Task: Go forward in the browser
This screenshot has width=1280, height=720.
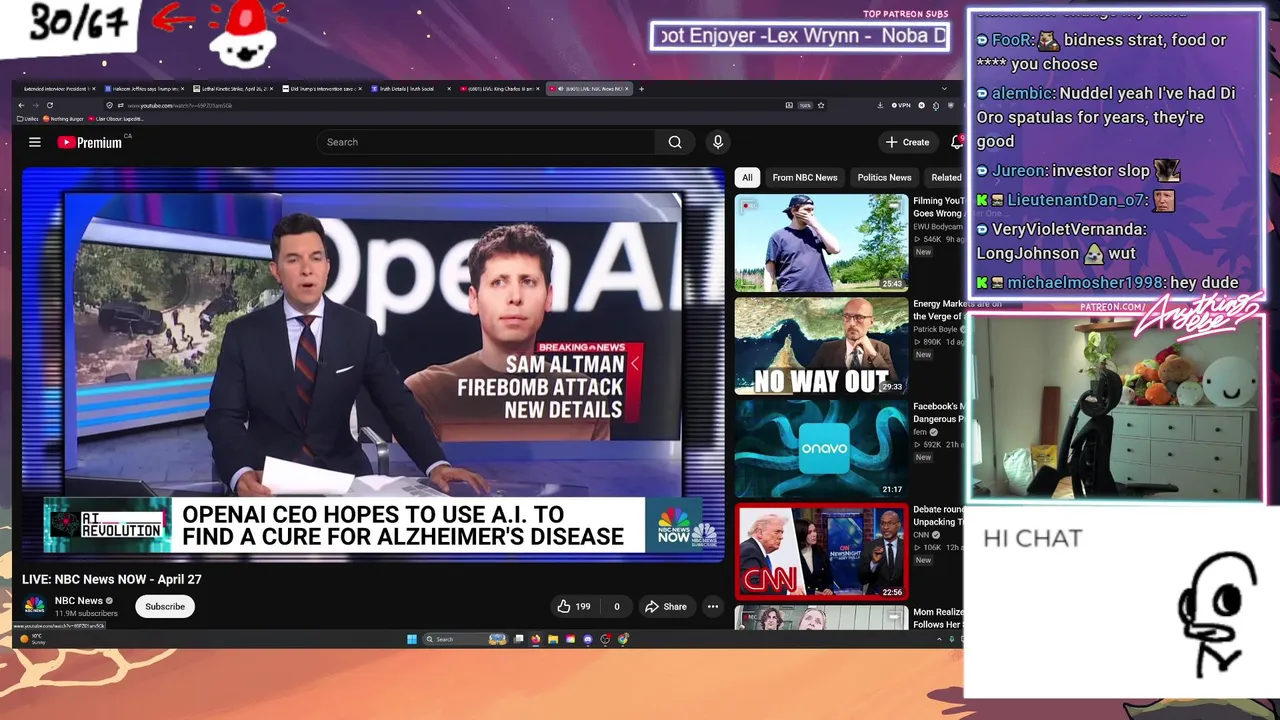Action: [35, 105]
